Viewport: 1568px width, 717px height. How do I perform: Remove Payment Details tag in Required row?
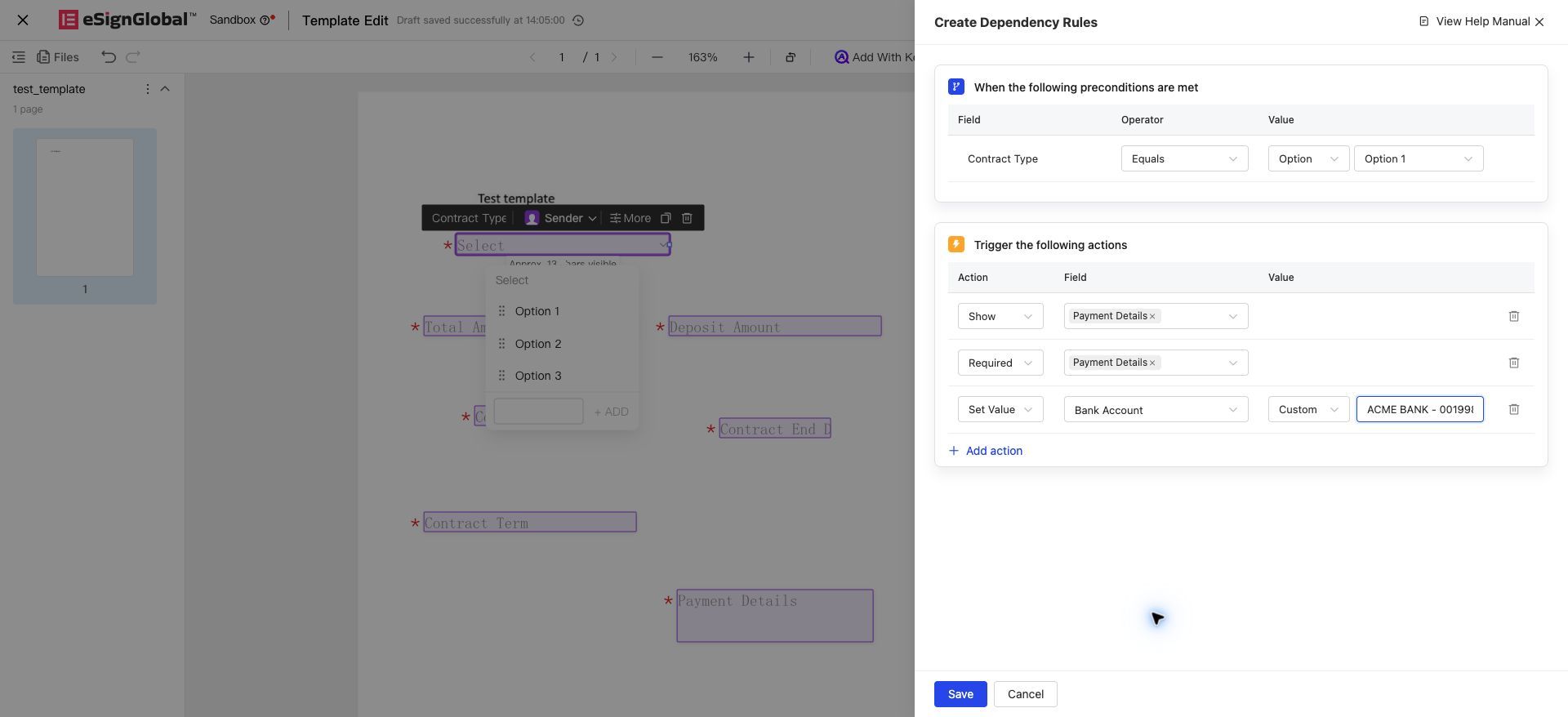pos(1152,363)
